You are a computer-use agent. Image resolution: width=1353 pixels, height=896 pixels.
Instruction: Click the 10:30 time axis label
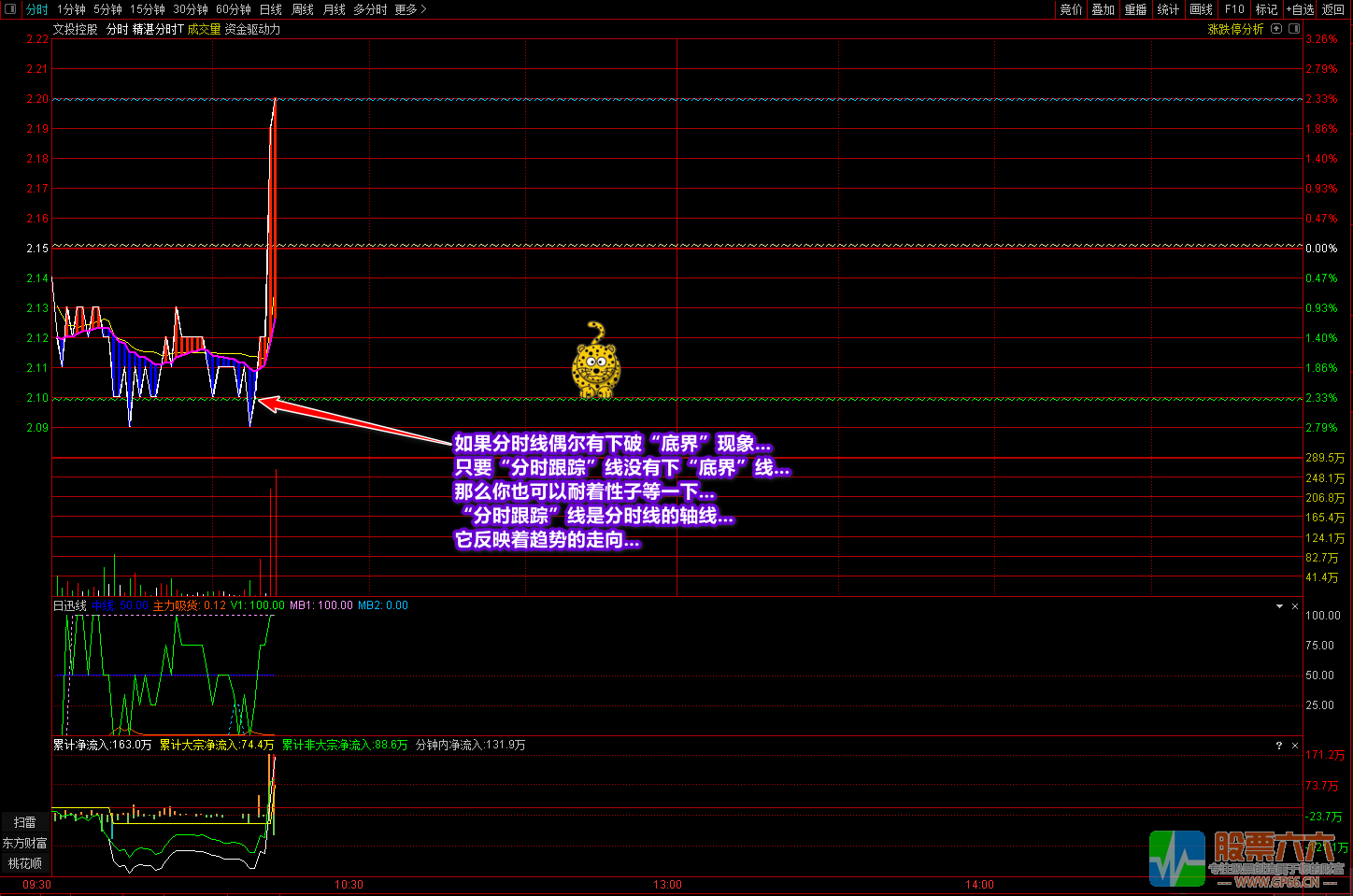pos(349,884)
